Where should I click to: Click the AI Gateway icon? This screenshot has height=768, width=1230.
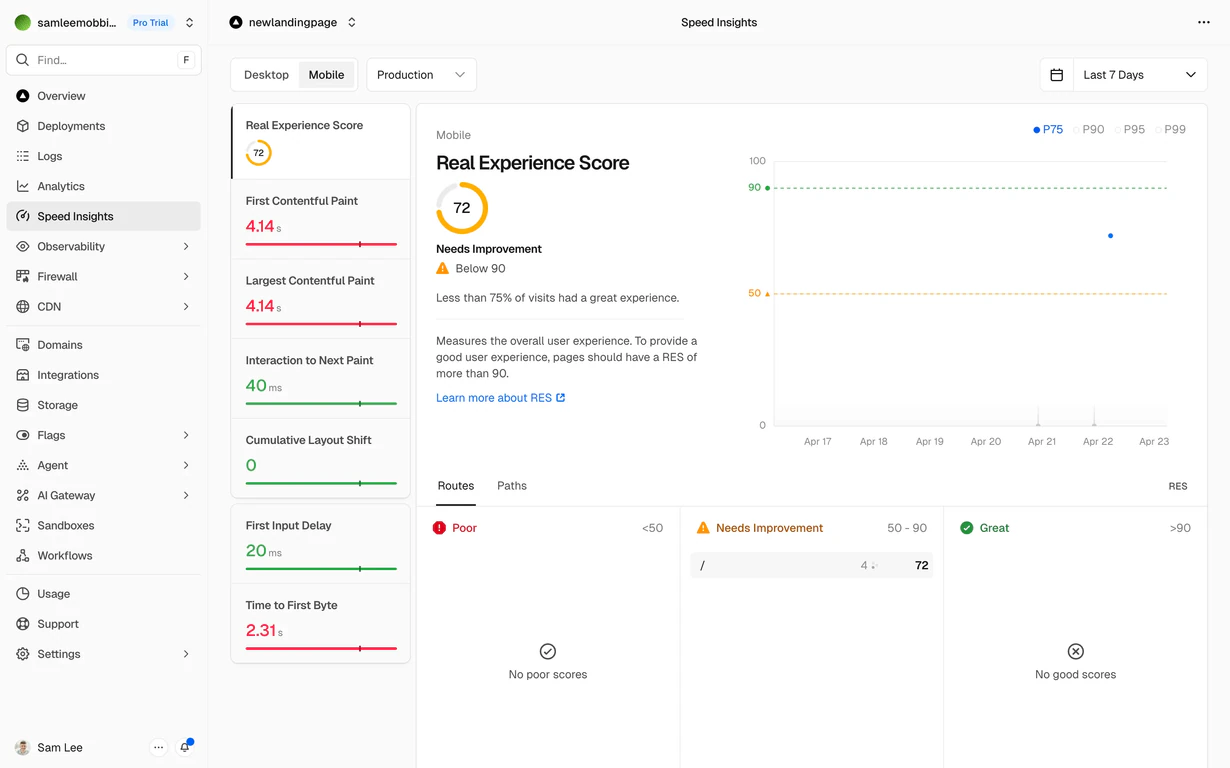point(23,495)
